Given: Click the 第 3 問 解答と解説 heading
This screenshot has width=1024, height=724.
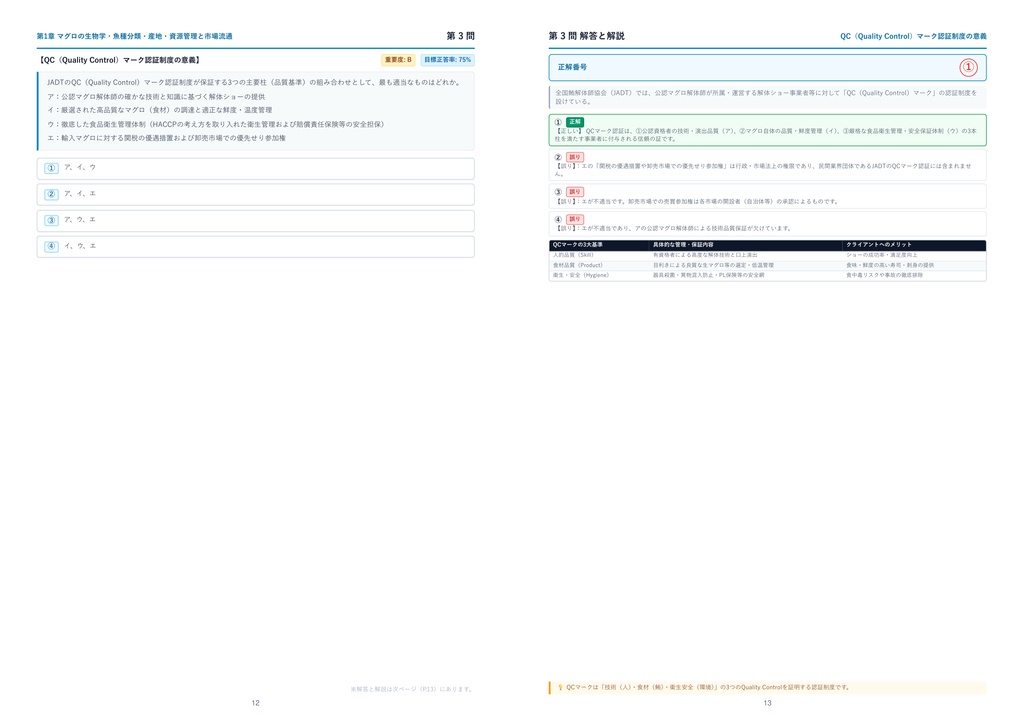Looking at the screenshot, I should pos(586,37).
